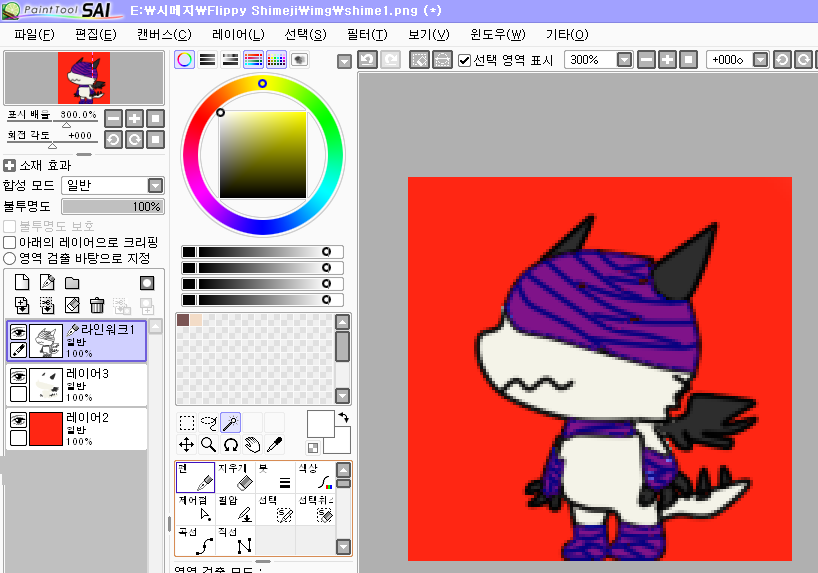Click the clear layer eraser icon
This screenshot has width=818, height=573.
[x=72, y=305]
